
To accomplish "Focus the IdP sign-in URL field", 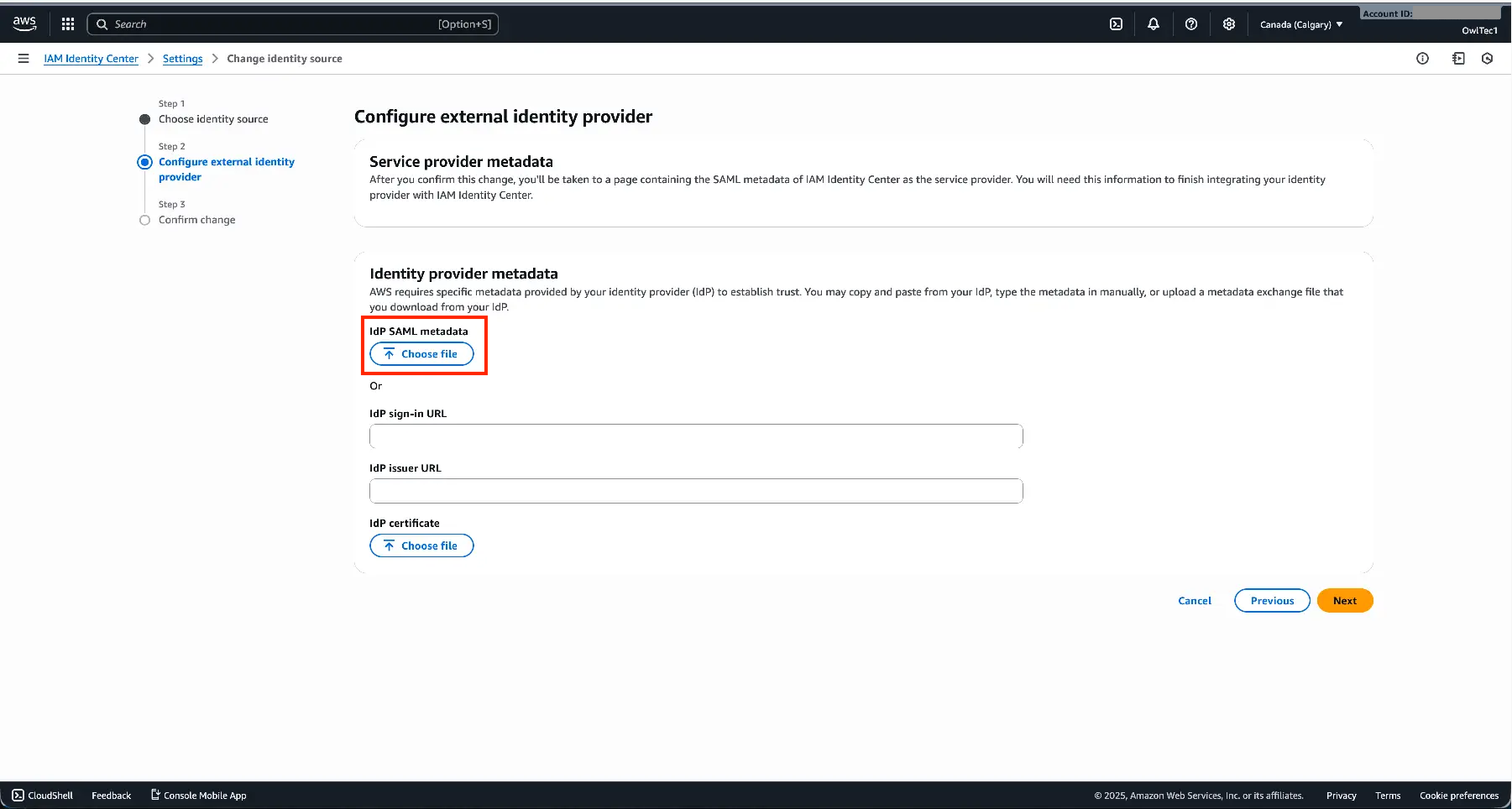I will point(696,436).
